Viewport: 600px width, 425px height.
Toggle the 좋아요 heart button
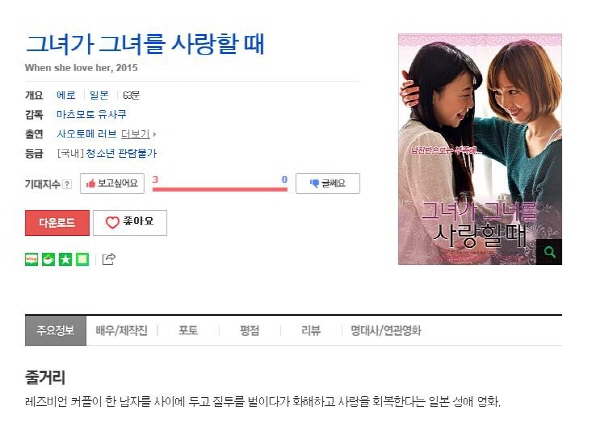tap(130, 223)
